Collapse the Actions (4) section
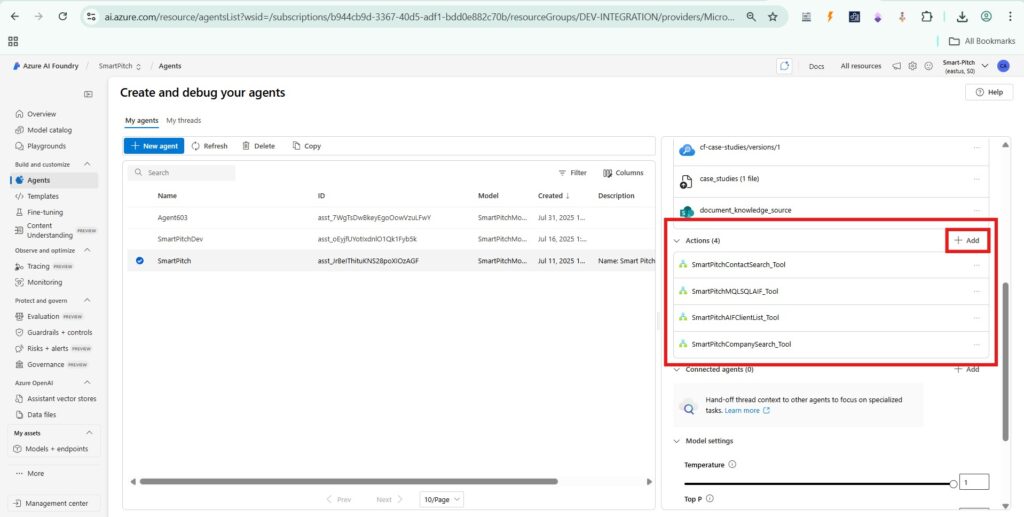1024x517 pixels. (676, 241)
